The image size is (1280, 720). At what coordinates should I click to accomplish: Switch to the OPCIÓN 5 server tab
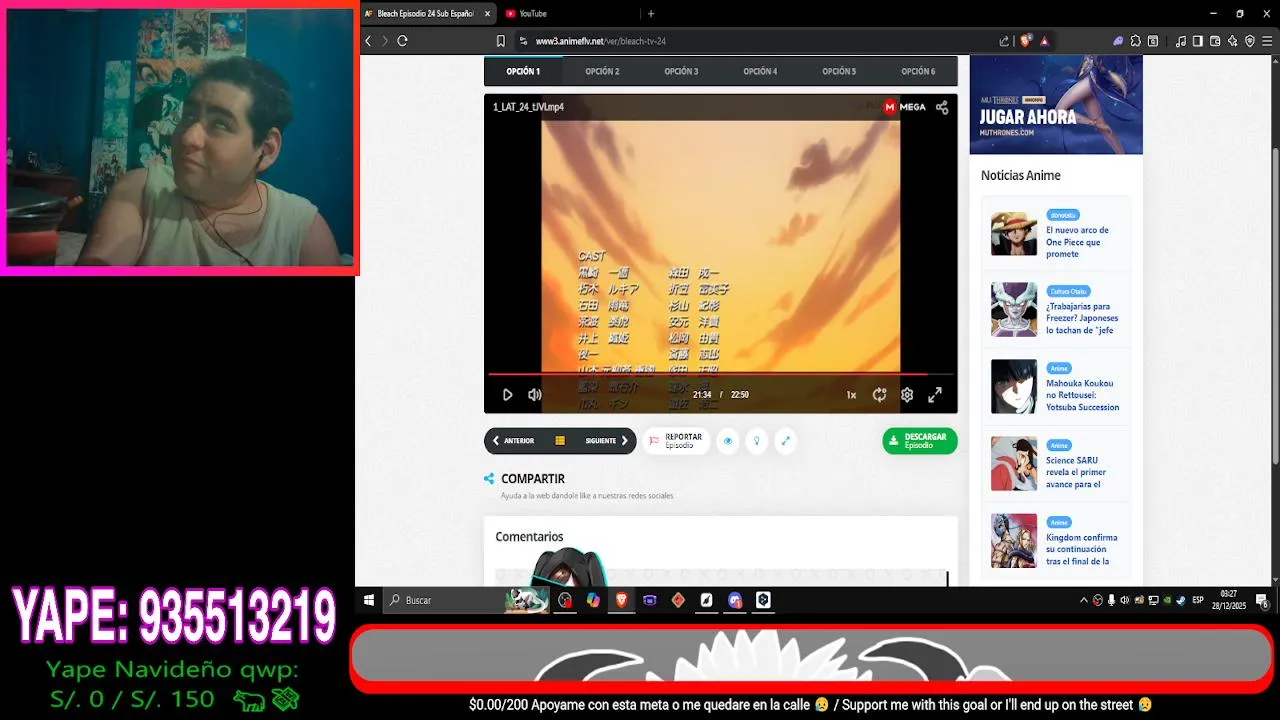pos(839,71)
